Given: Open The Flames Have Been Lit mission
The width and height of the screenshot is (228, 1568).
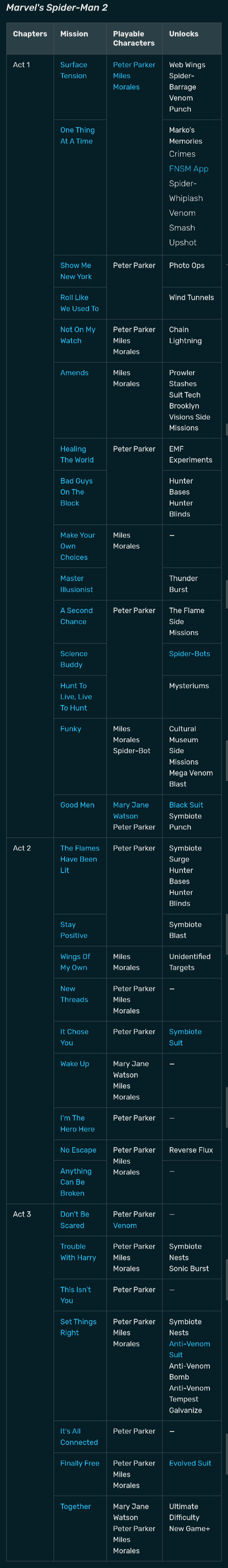Looking at the screenshot, I should tap(79, 859).
